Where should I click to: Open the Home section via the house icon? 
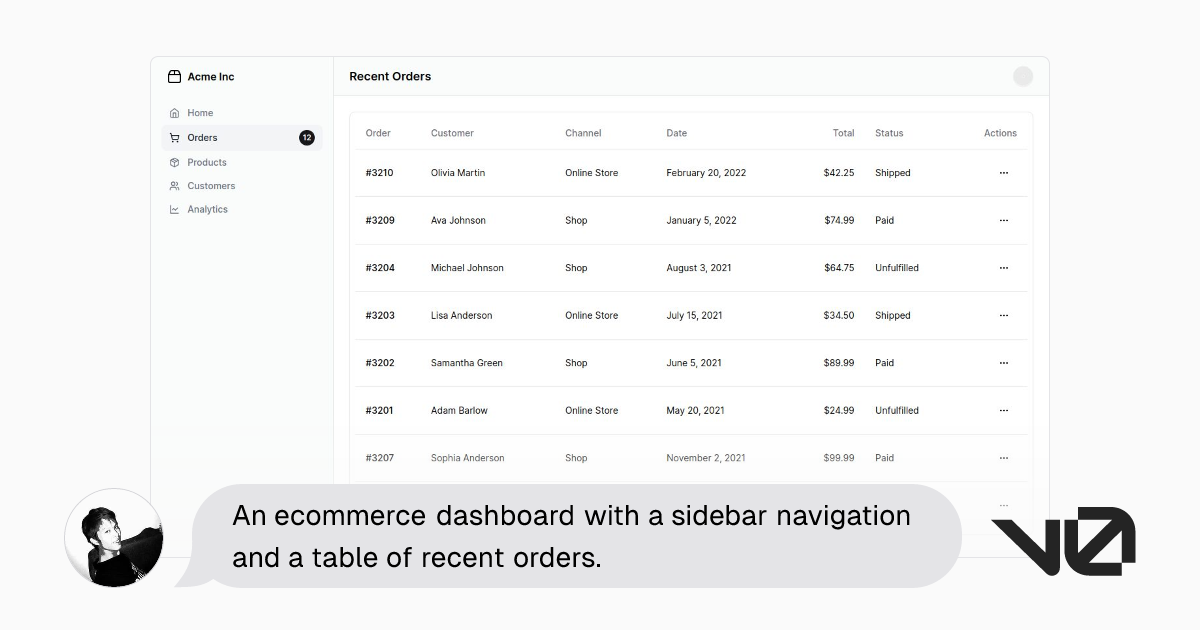tap(175, 112)
